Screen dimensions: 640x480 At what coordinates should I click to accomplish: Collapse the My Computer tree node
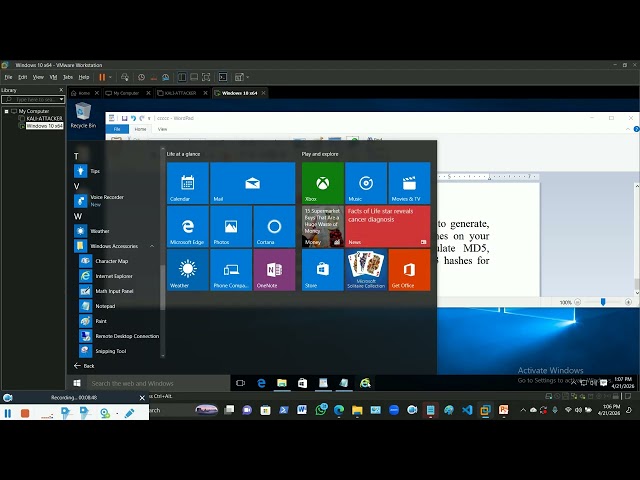click(7, 111)
